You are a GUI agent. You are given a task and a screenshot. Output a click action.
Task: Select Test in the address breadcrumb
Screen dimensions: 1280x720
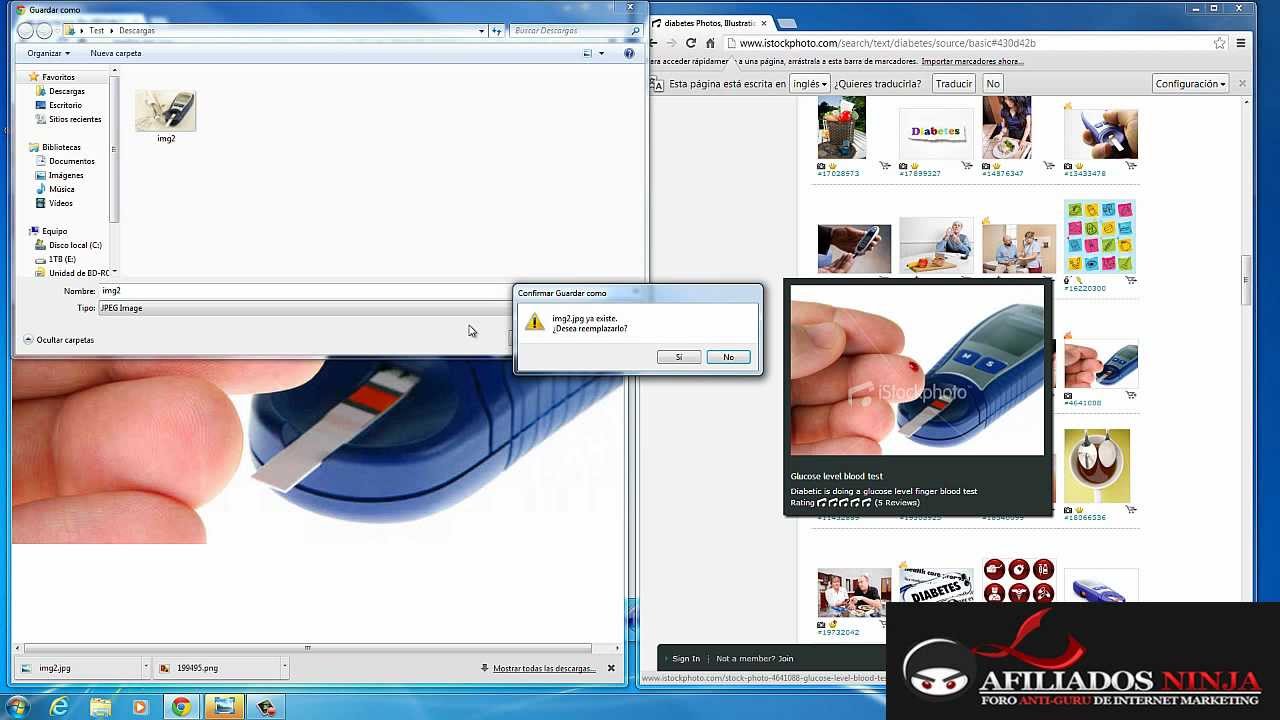(96, 31)
